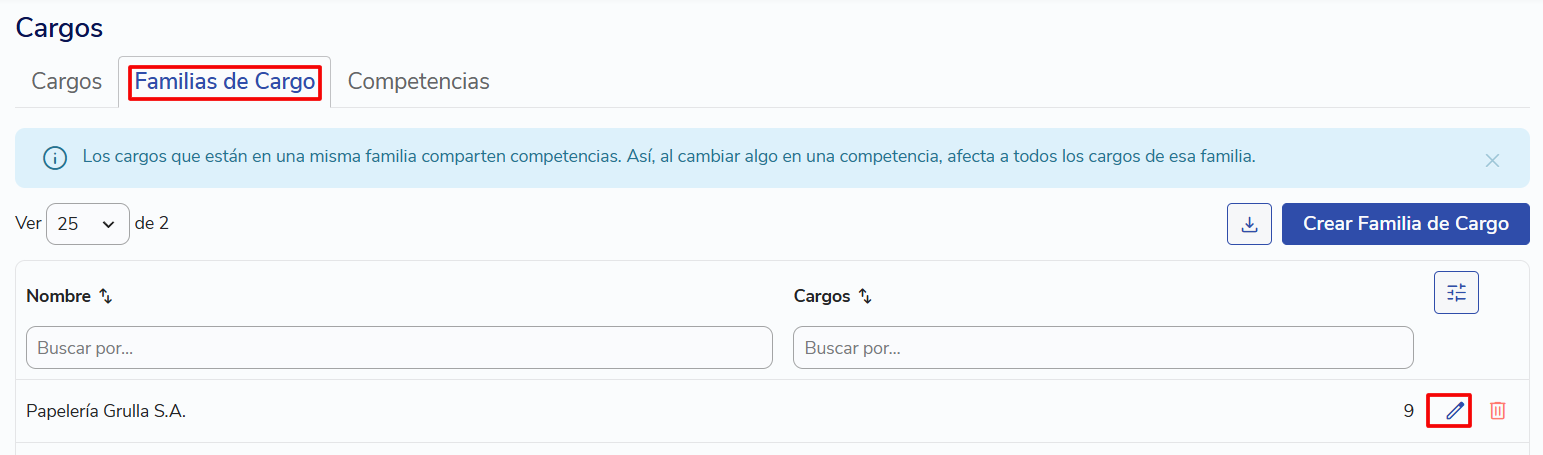Click the Cargos page title heading
1543x455 pixels.
tap(59, 27)
